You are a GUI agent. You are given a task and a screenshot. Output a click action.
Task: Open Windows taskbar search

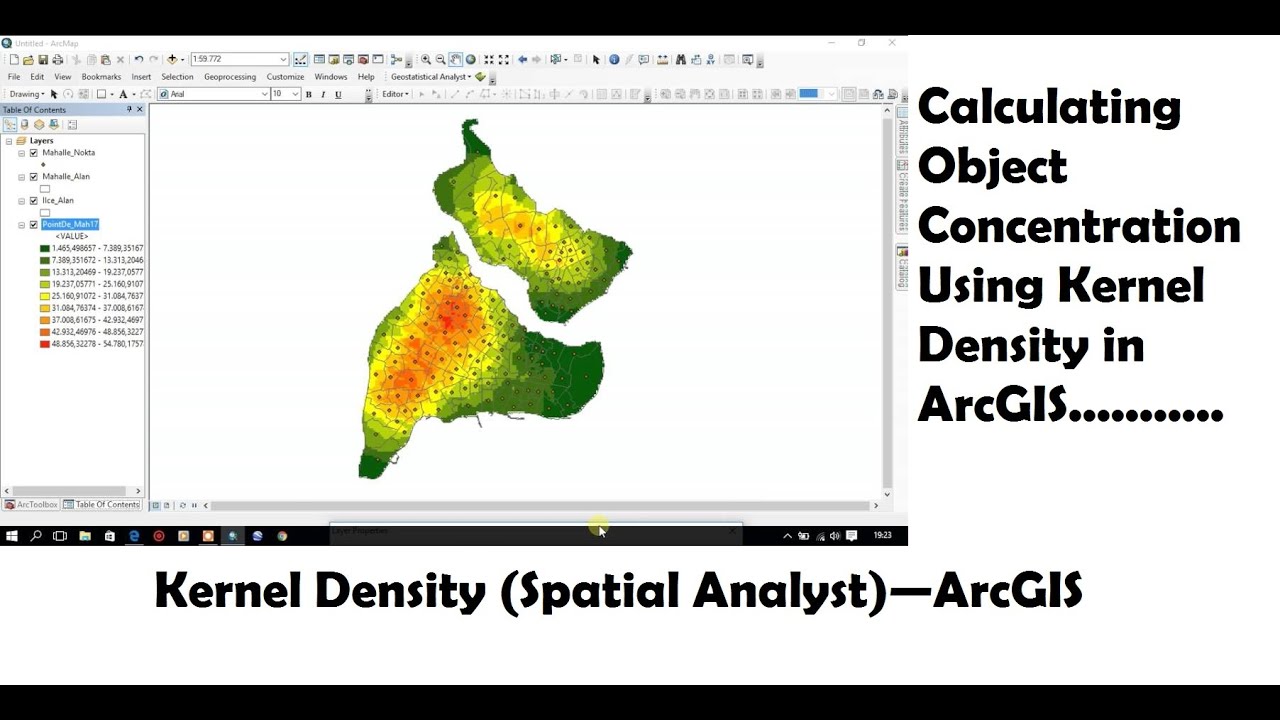tap(36, 536)
